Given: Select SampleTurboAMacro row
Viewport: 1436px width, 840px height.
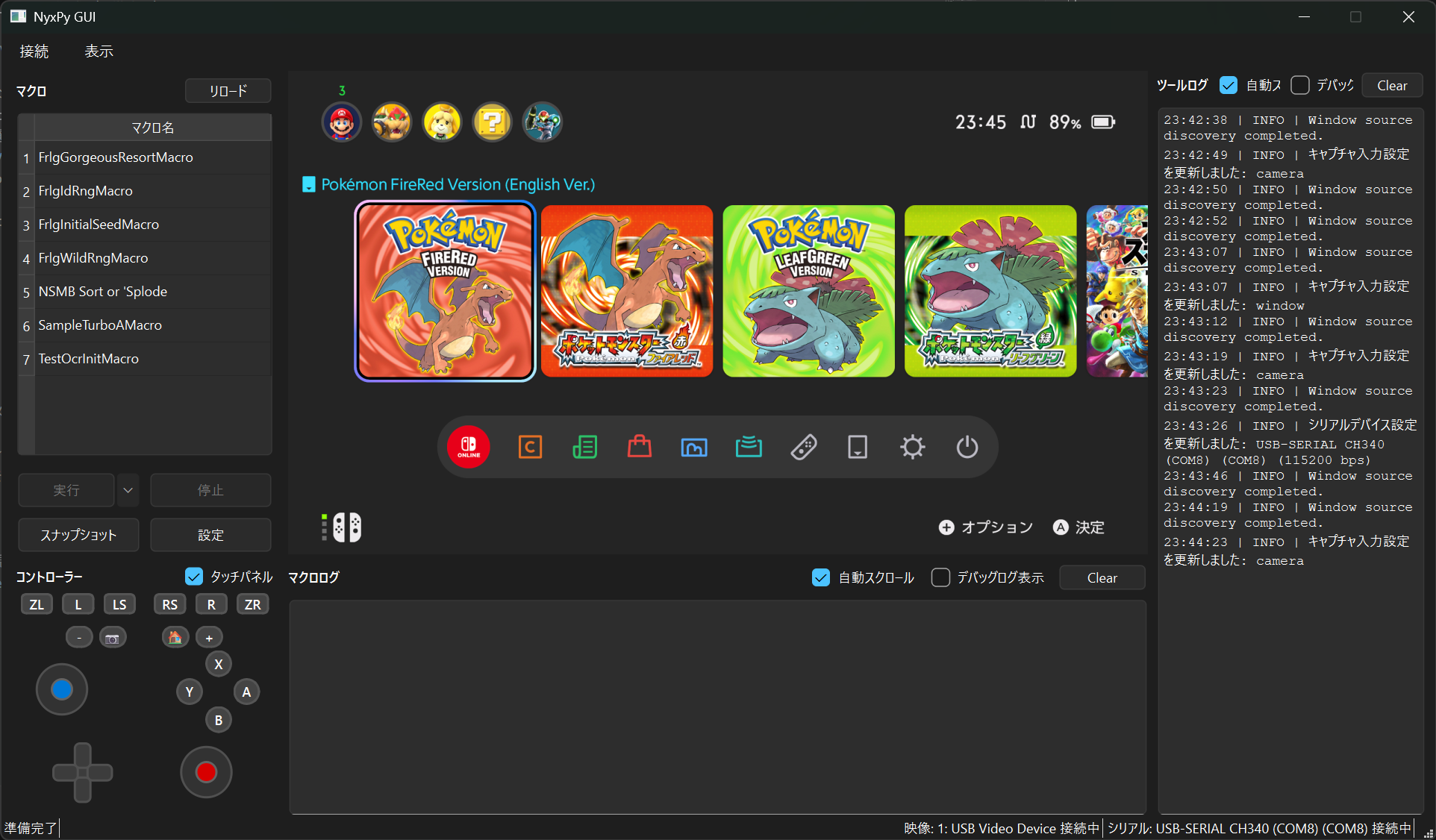Looking at the screenshot, I should click(153, 325).
